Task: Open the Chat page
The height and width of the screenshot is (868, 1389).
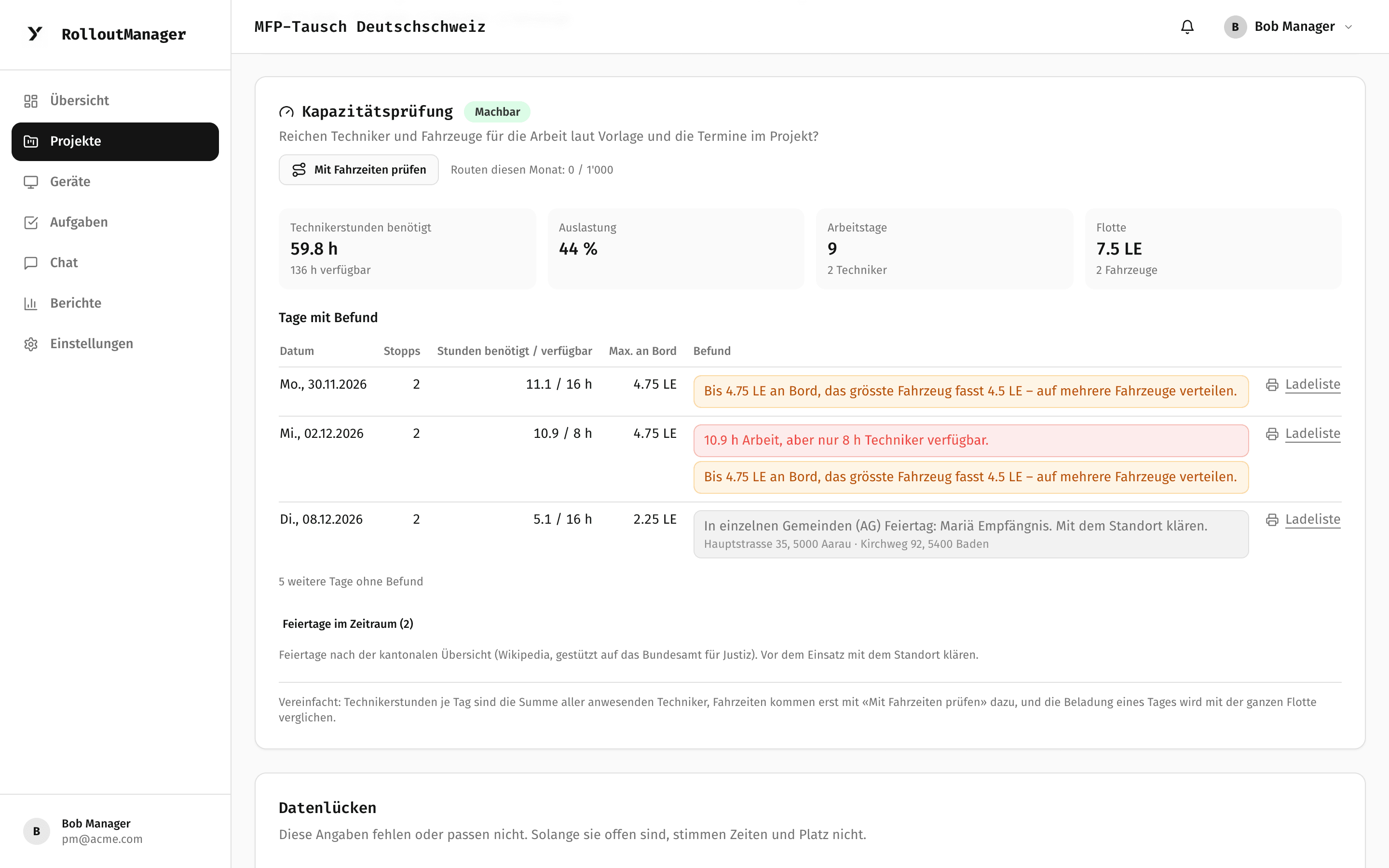Action: click(115, 263)
